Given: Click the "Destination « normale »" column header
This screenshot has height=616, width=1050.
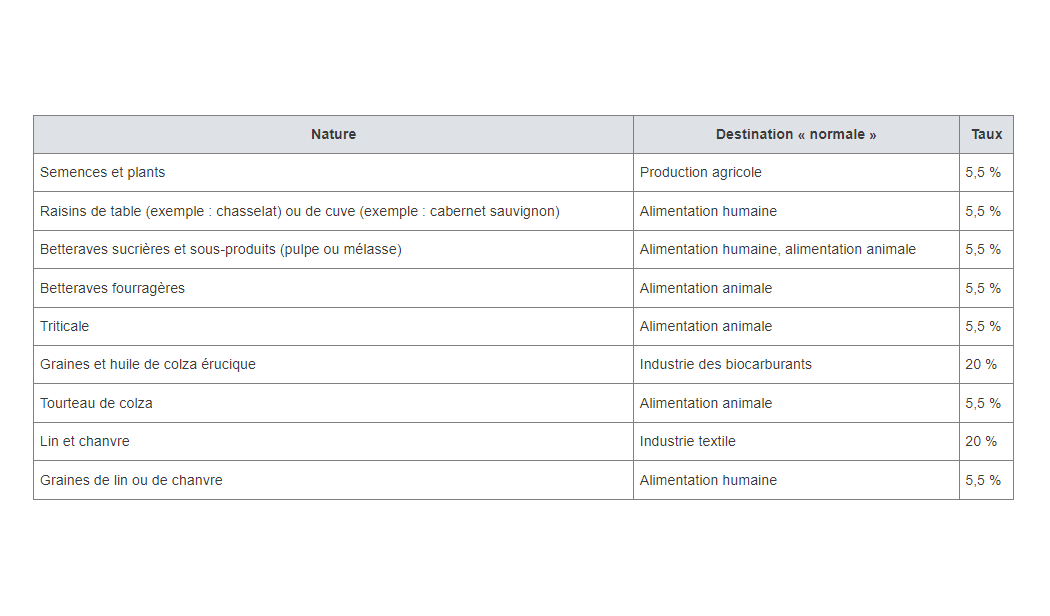Looking at the screenshot, I should tap(795, 134).
